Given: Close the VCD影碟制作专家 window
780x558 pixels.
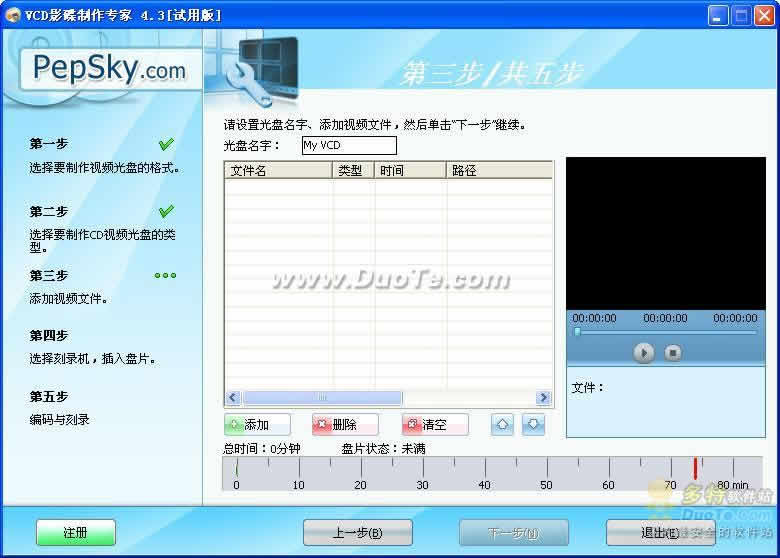Looking at the screenshot, I should [764, 15].
